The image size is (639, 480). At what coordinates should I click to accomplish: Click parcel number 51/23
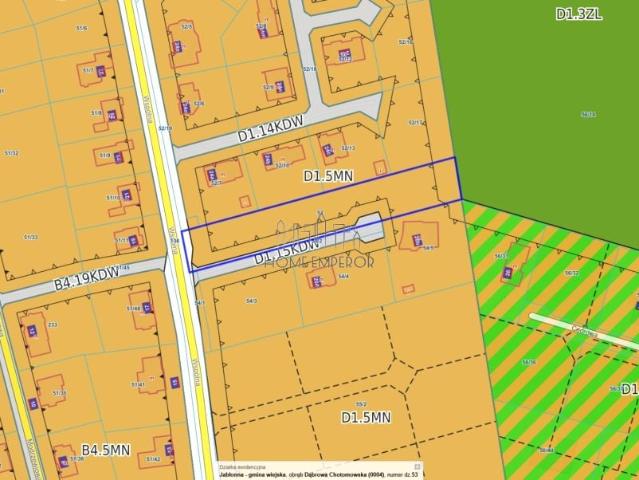(30, 237)
